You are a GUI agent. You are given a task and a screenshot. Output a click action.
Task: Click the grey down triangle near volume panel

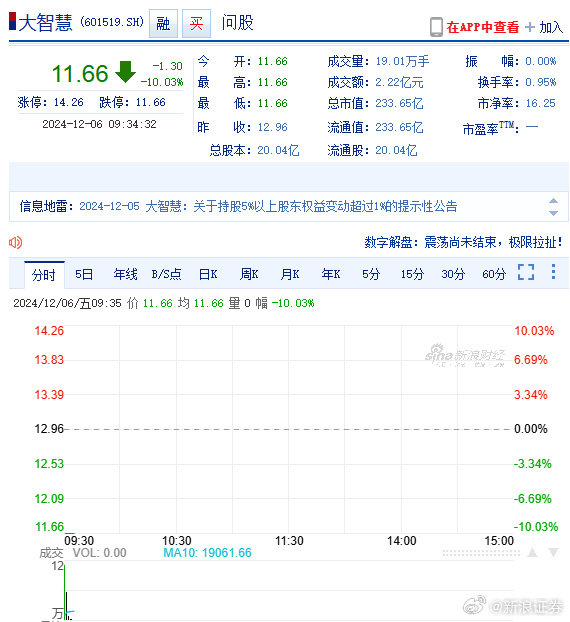(x=553, y=552)
